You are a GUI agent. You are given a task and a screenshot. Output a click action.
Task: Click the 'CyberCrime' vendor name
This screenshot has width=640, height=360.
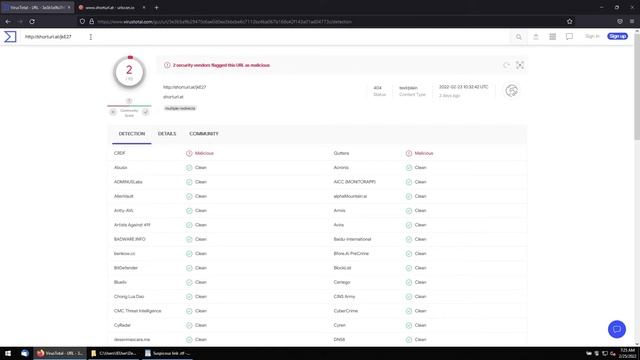pyautogui.click(x=346, y=311)
